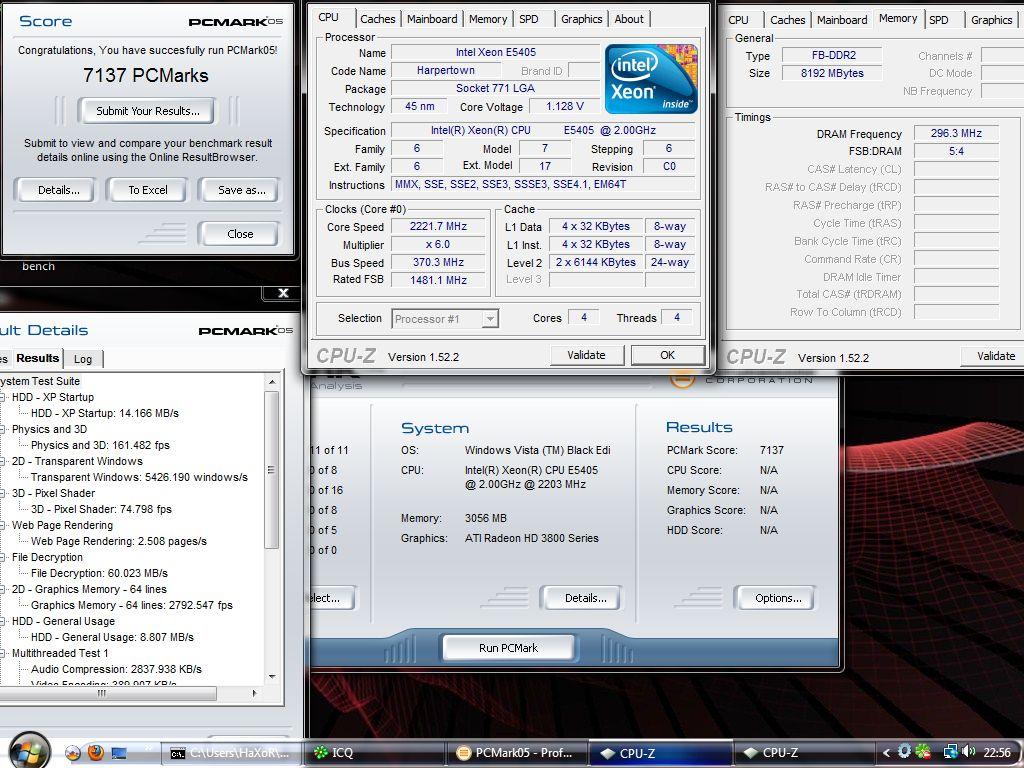The height and width of the screenshot is (768, 1024).
Task: Select the Log tab in Result Details
Action: [83, 359]
